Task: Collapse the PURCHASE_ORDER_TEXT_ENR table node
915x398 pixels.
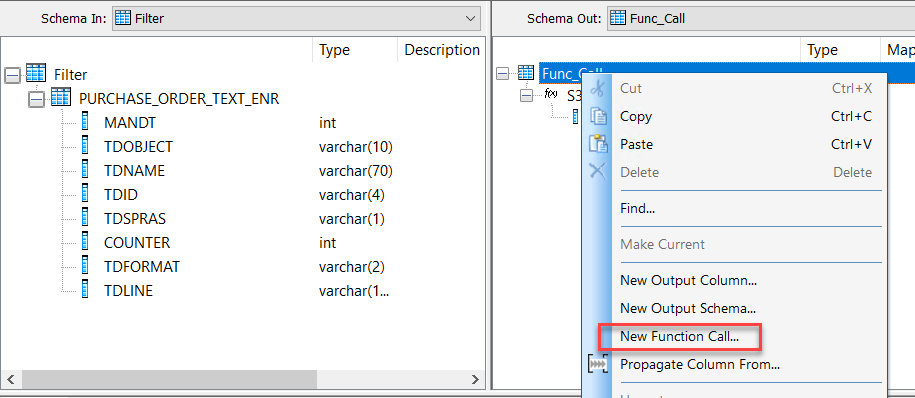Action: pyautogui.click(x=36, y=99)
